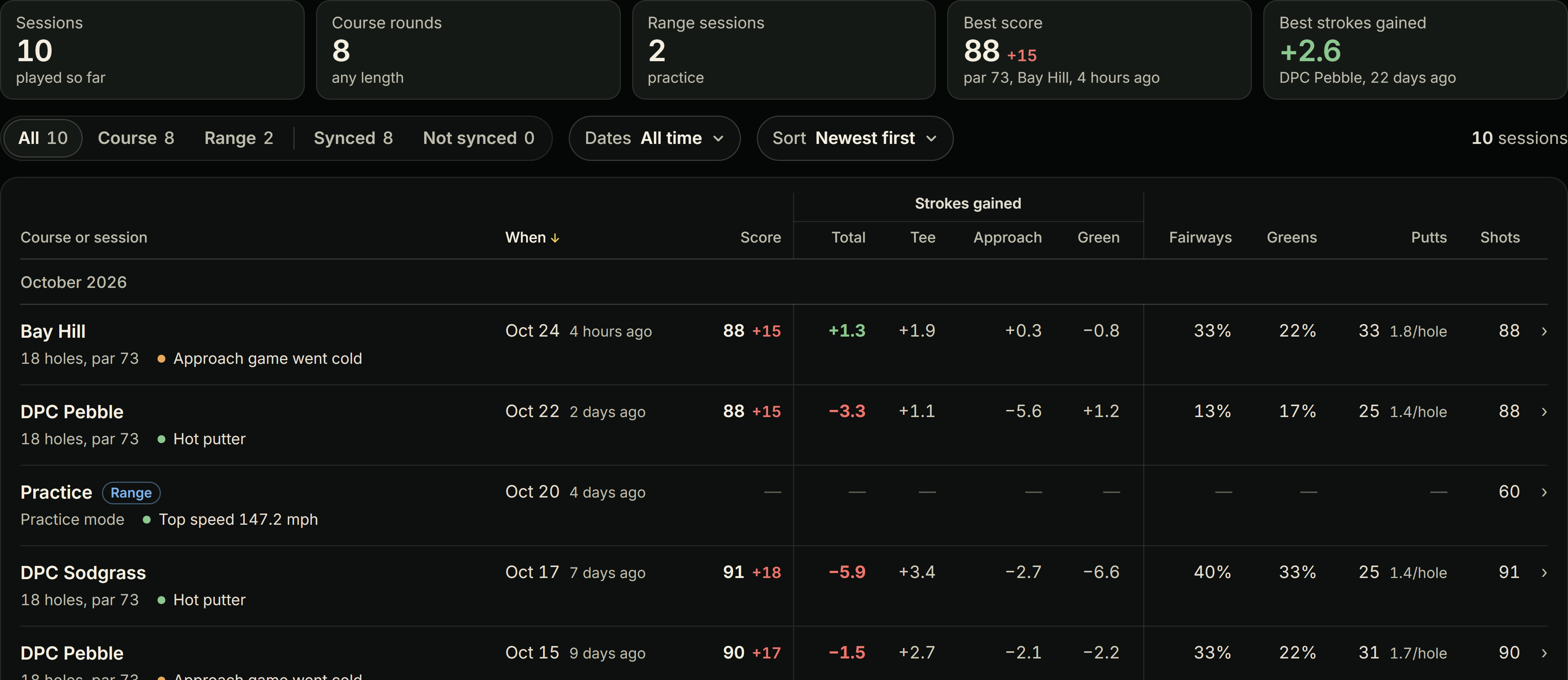Click the Best strokes gained card
Screen dimensions: 1568x680
1415,50
